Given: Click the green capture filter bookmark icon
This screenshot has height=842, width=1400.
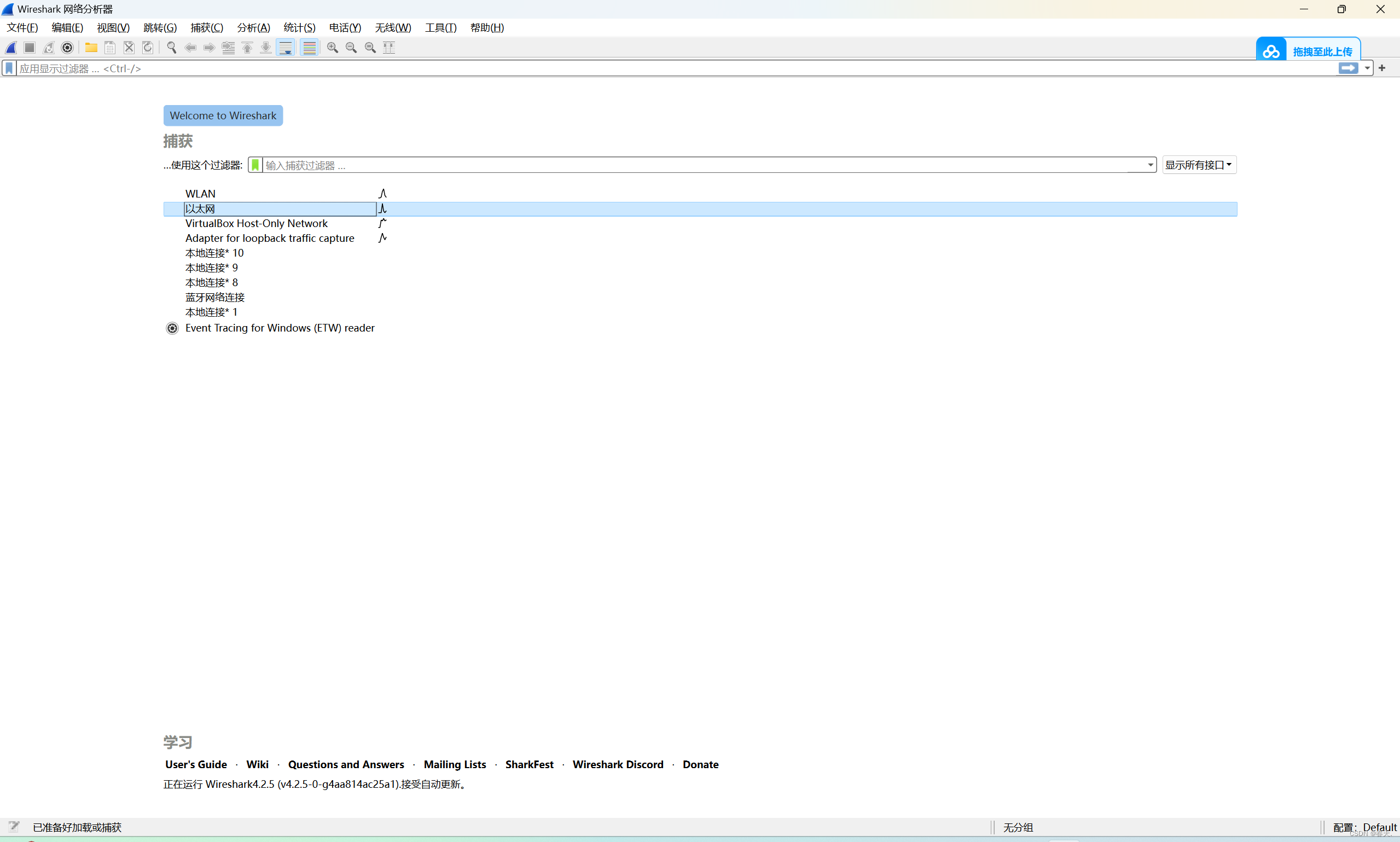Looking at the screenshot, I should 255,165.
